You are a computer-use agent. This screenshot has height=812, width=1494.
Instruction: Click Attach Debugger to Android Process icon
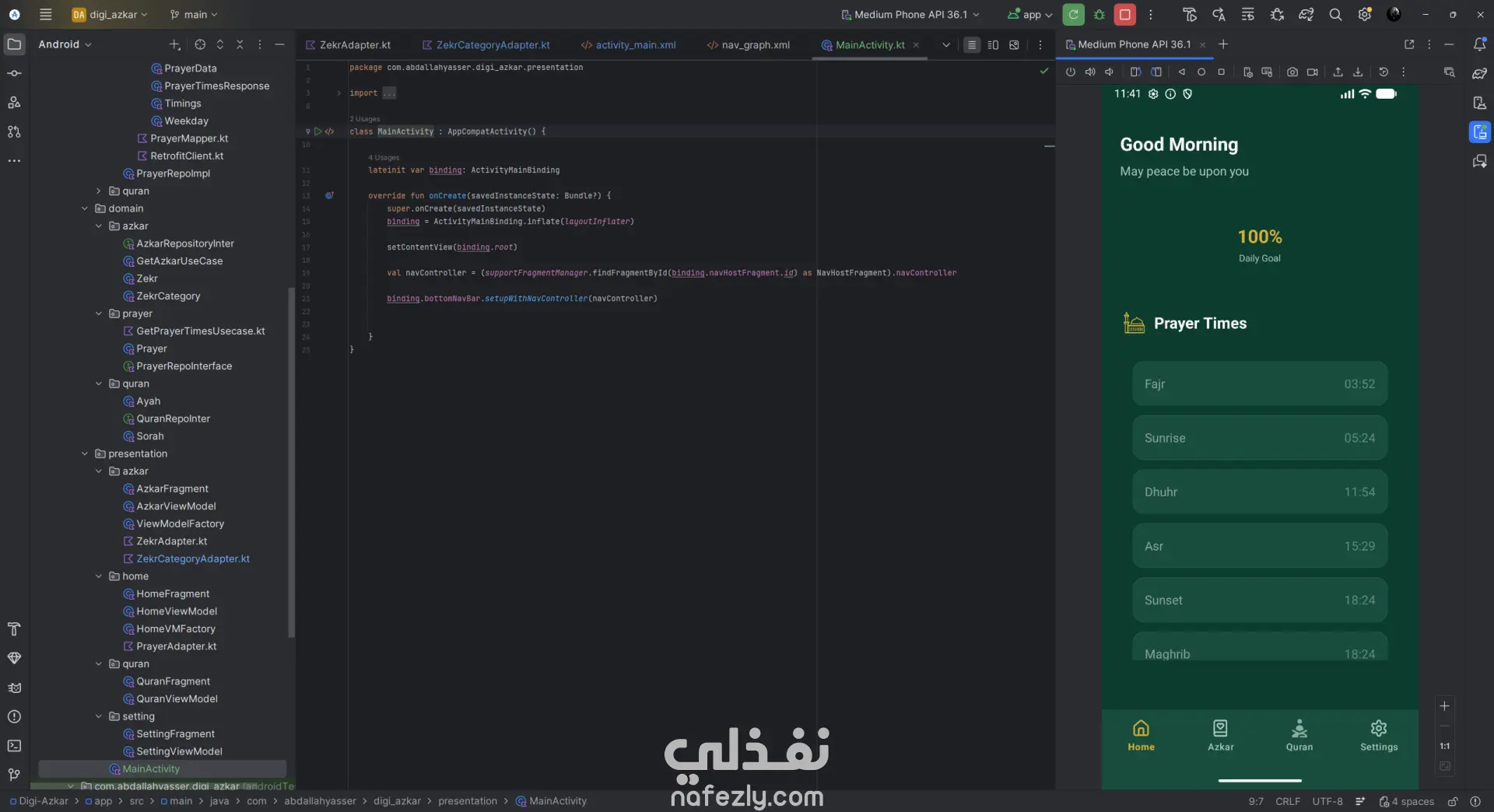pos(1277,15)
